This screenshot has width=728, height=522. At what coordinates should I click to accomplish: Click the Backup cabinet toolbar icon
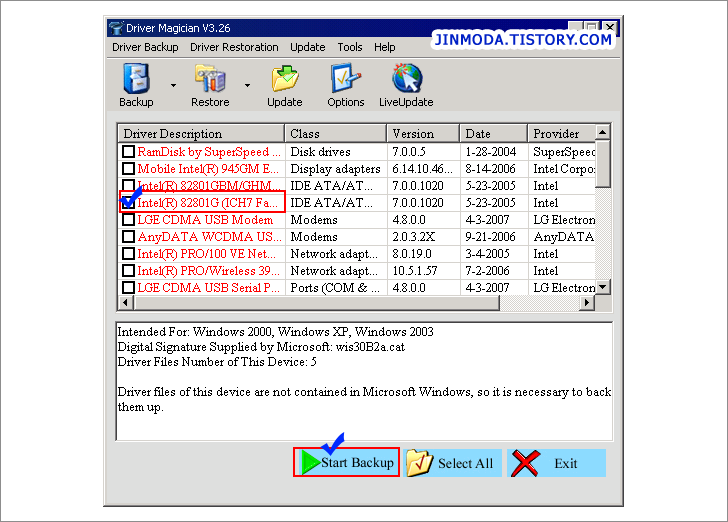click(x=136, y=78)
